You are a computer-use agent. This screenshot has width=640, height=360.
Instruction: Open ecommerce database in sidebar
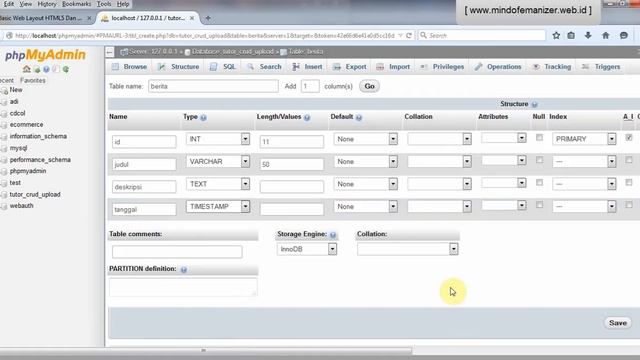click(27, 124)
